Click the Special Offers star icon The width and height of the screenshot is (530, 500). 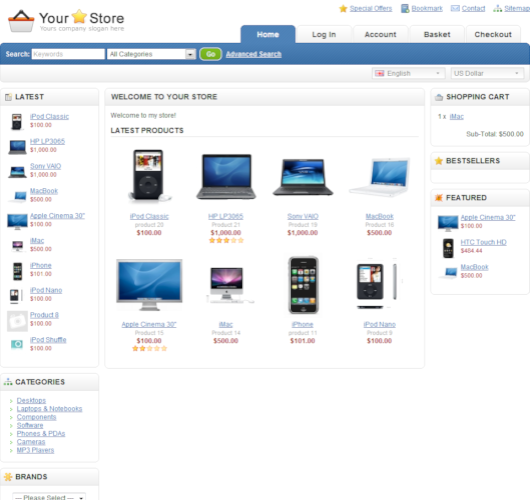[x=343, y=8]
